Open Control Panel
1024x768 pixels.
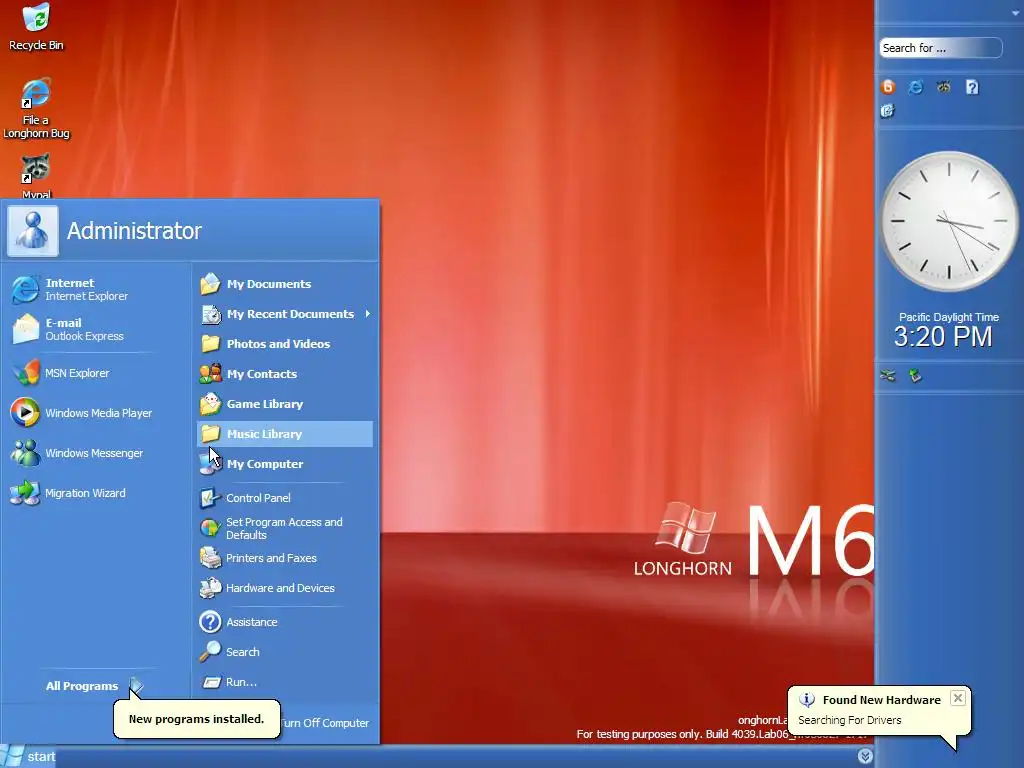[285, 498]
